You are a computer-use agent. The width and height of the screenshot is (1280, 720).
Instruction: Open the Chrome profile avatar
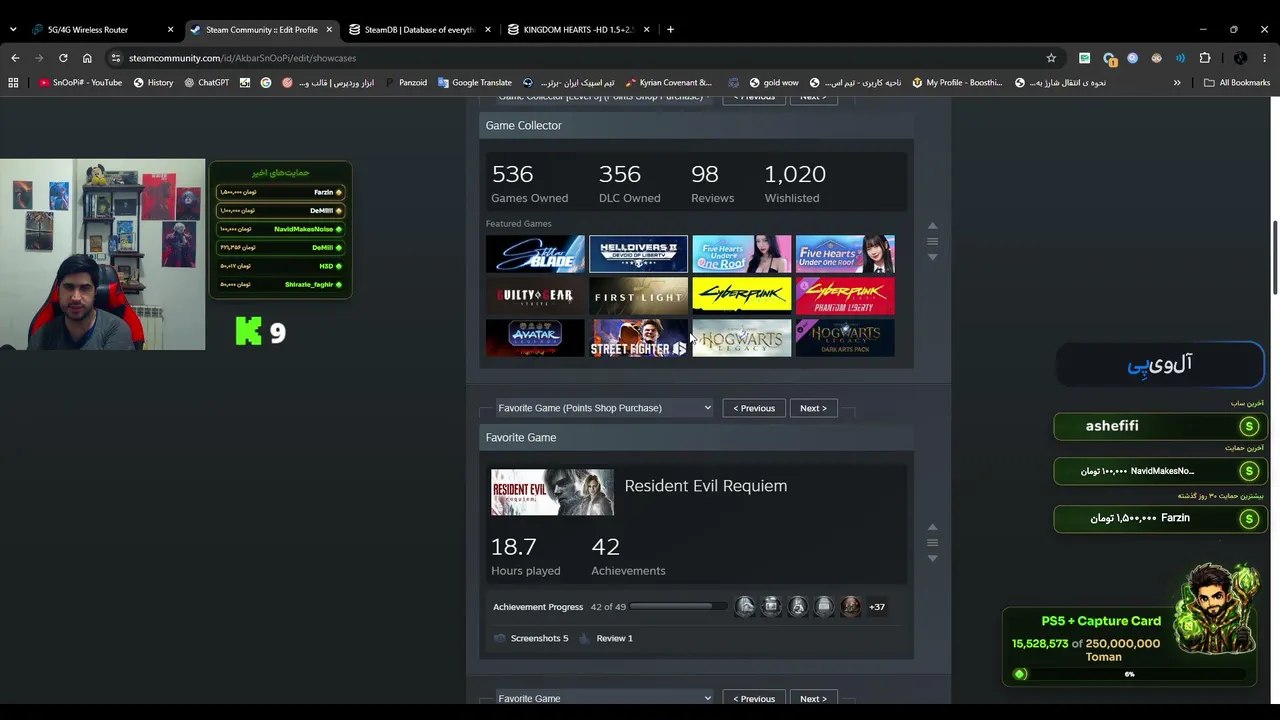point(1240,58)
